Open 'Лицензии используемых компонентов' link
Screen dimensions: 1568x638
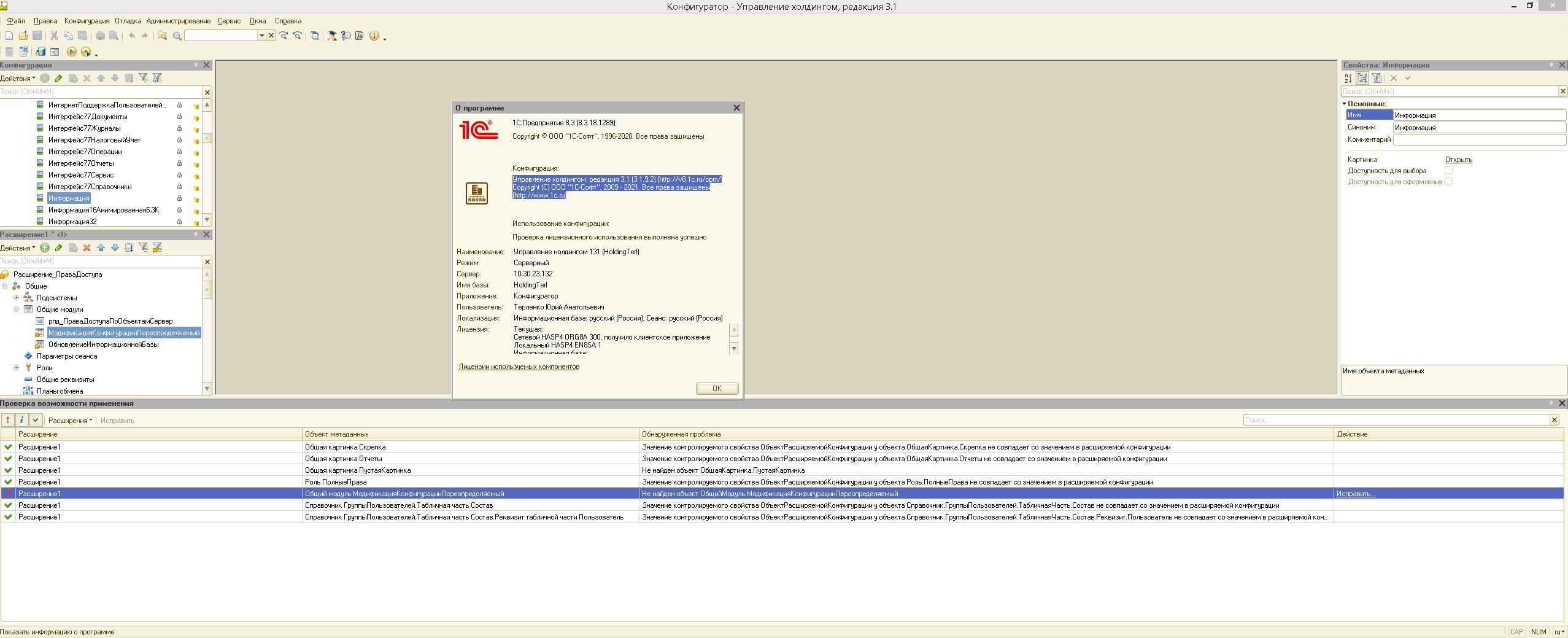(x=519, y=367)
